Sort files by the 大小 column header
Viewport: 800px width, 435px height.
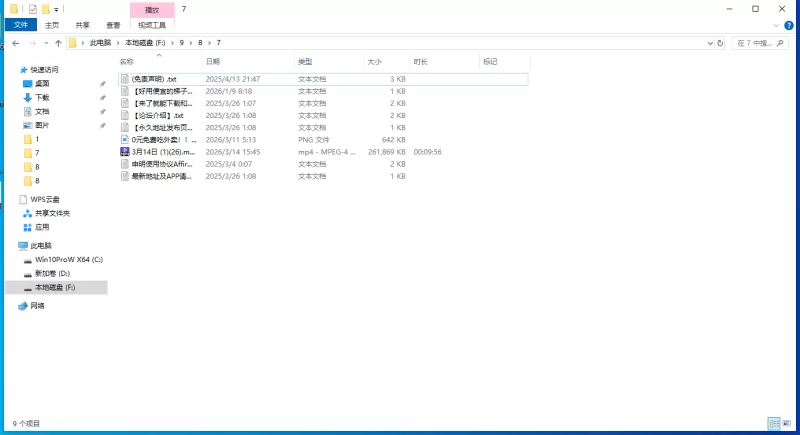point(374,62)
